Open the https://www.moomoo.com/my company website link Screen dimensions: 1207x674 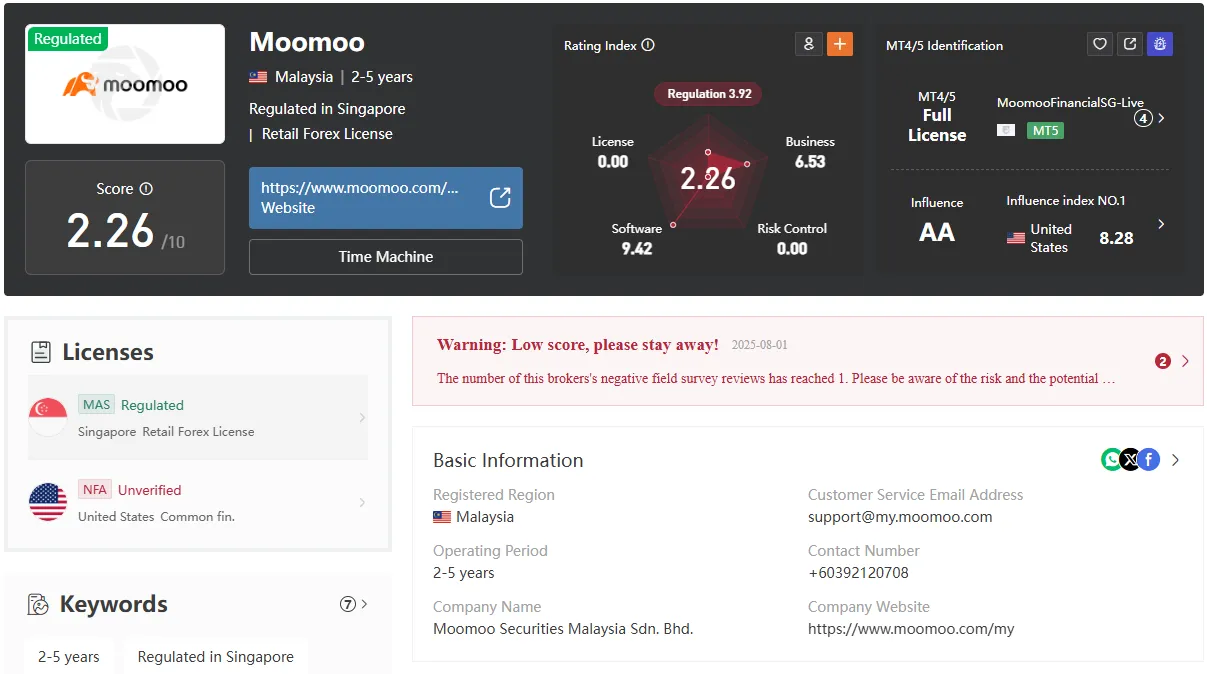tap(911, 629)
